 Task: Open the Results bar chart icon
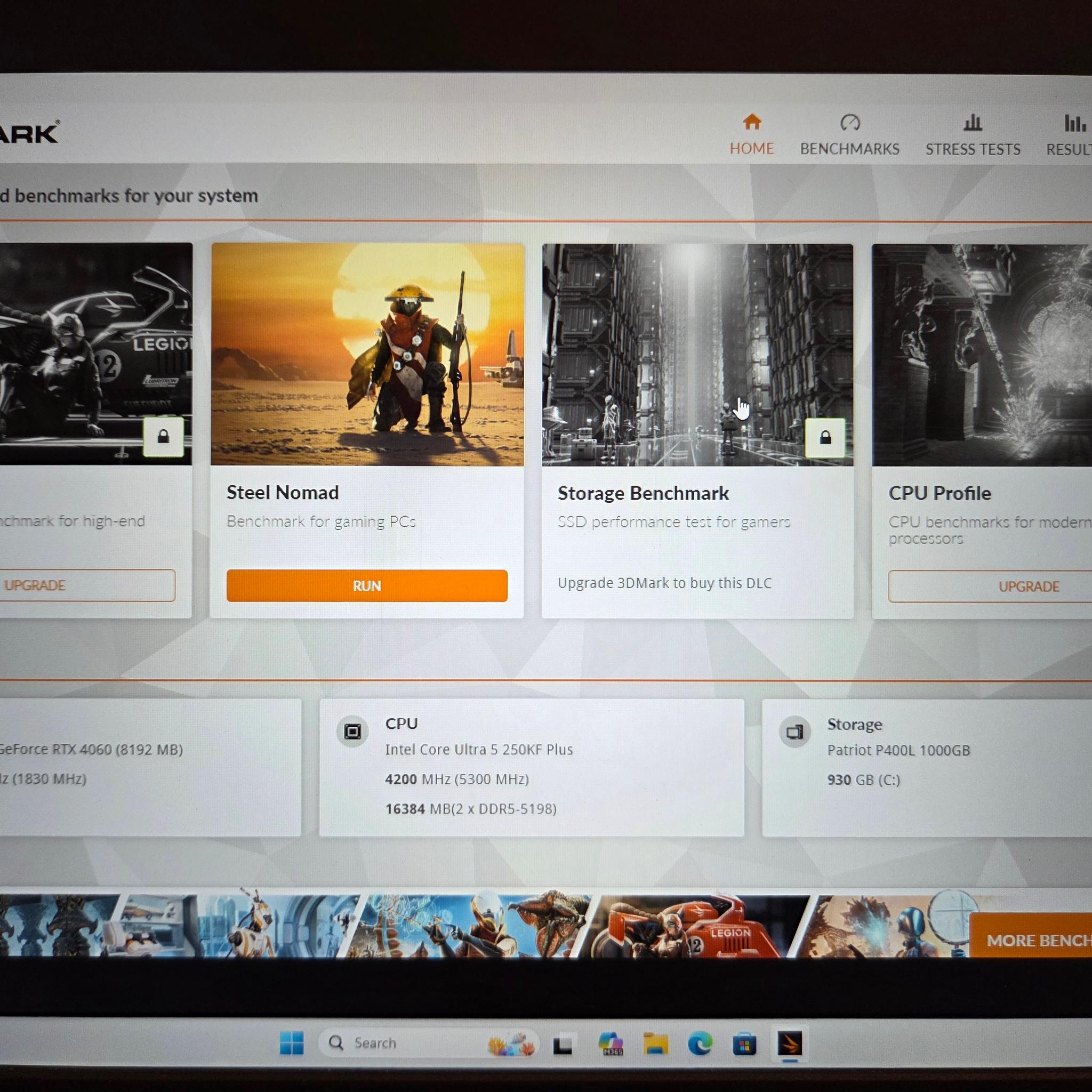pyautogui.click(x=1075, y=123)
